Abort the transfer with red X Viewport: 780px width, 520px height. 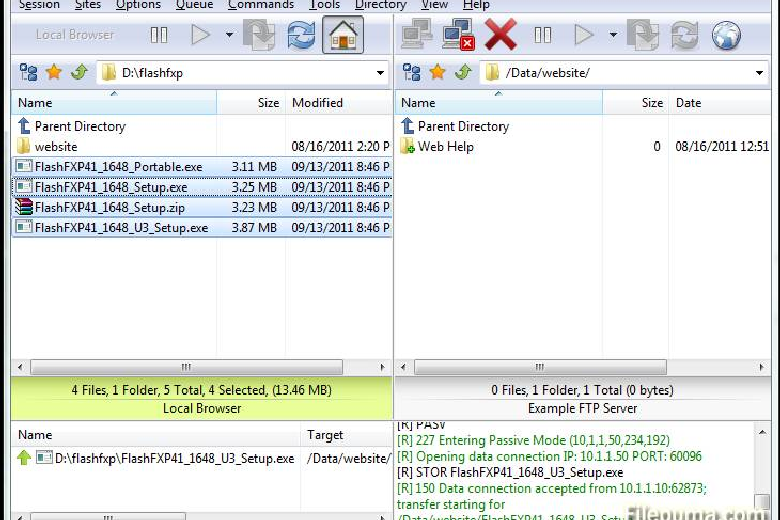coord(500,35)
